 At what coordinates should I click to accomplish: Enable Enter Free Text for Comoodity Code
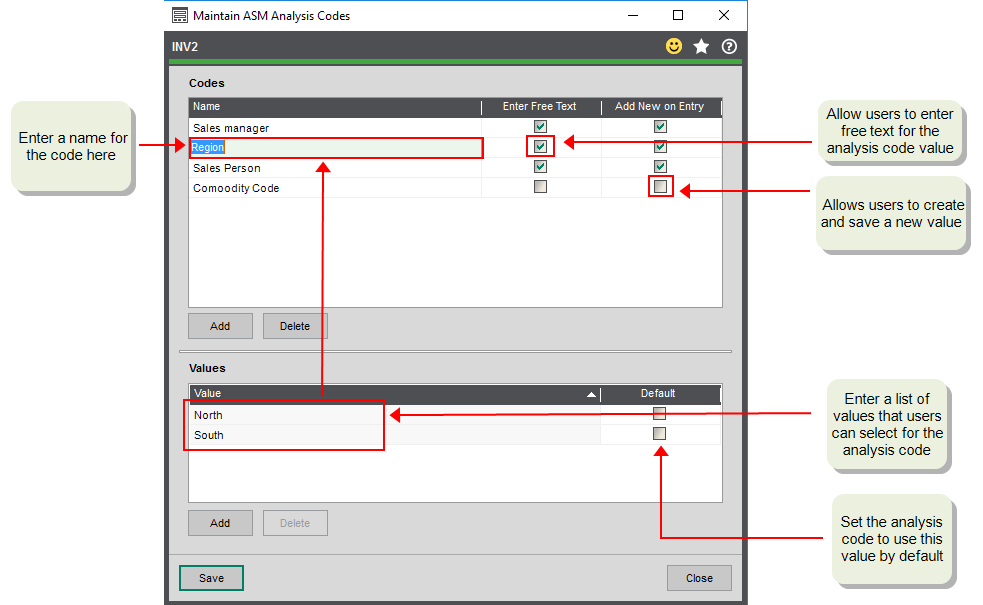539,186
